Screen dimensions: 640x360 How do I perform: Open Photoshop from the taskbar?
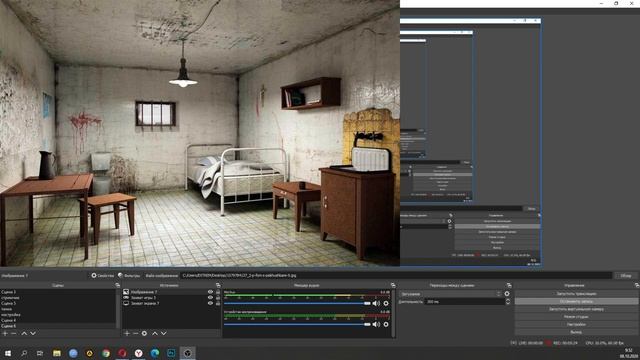click(171, 353)
